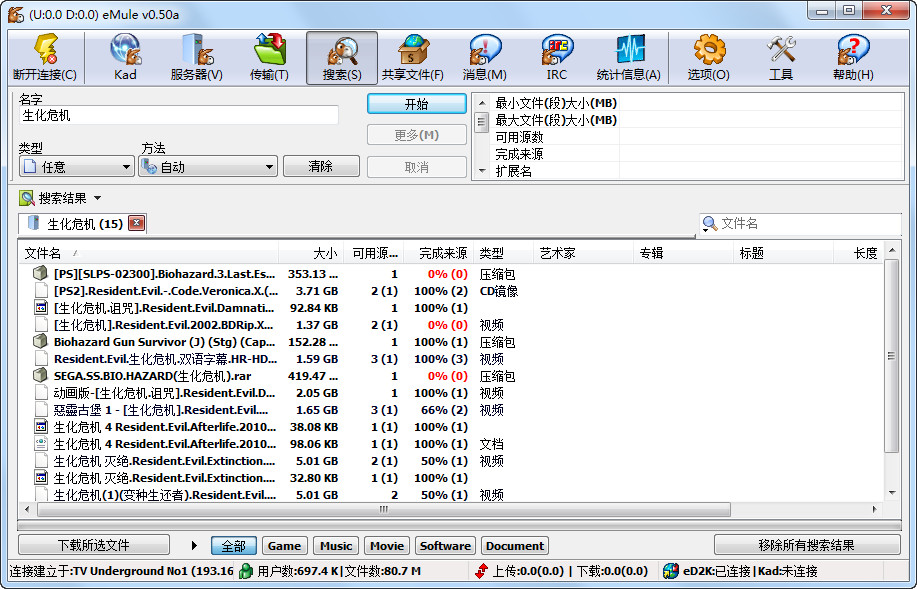Click file icon of 92.84 KB Damnation row
This screenshot has height=589, width=917.
click(x=40, y=308)
